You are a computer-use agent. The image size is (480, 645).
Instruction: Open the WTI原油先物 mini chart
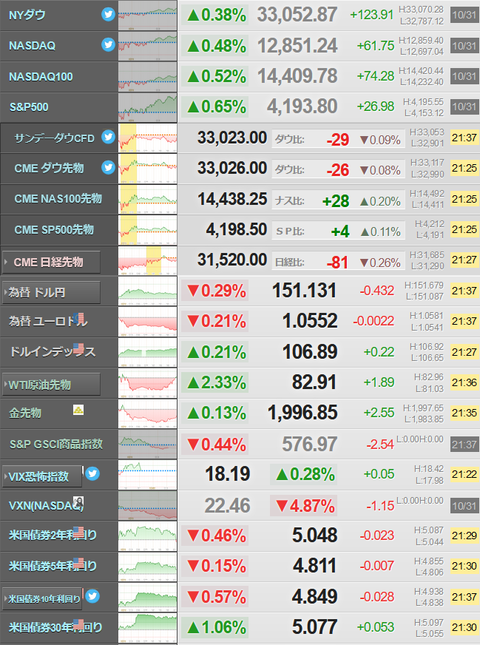(x=148, y=383)
